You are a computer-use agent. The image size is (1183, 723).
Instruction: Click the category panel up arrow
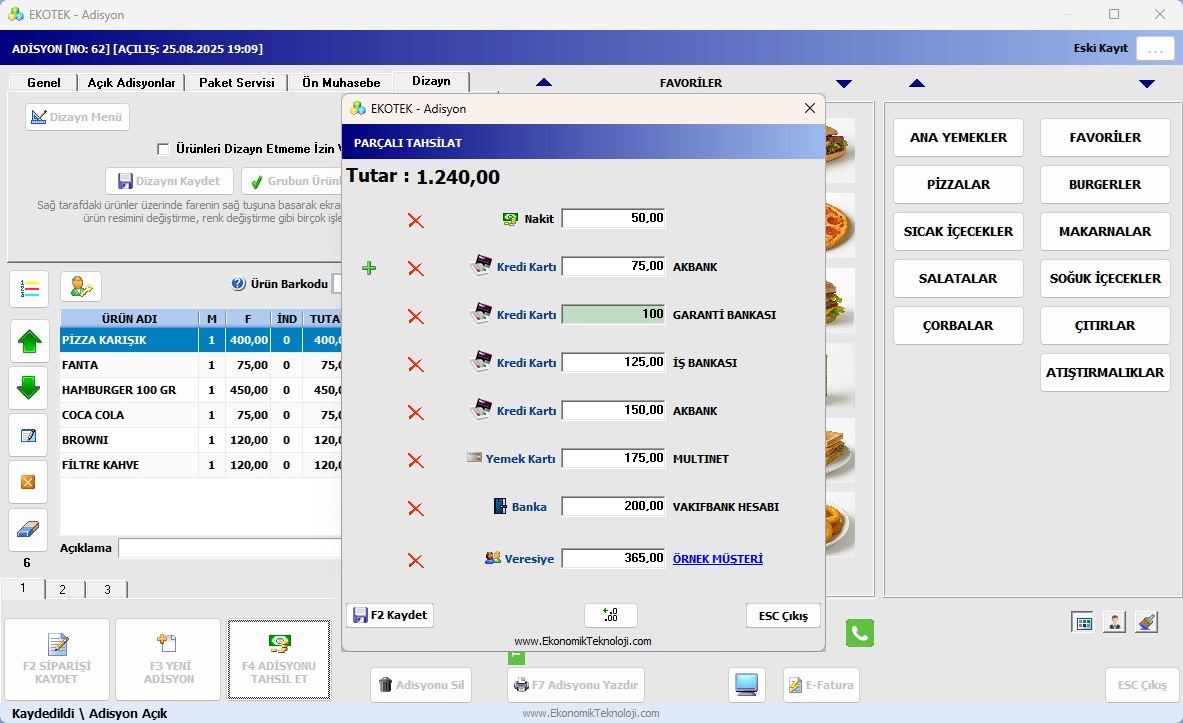point(917,83)
